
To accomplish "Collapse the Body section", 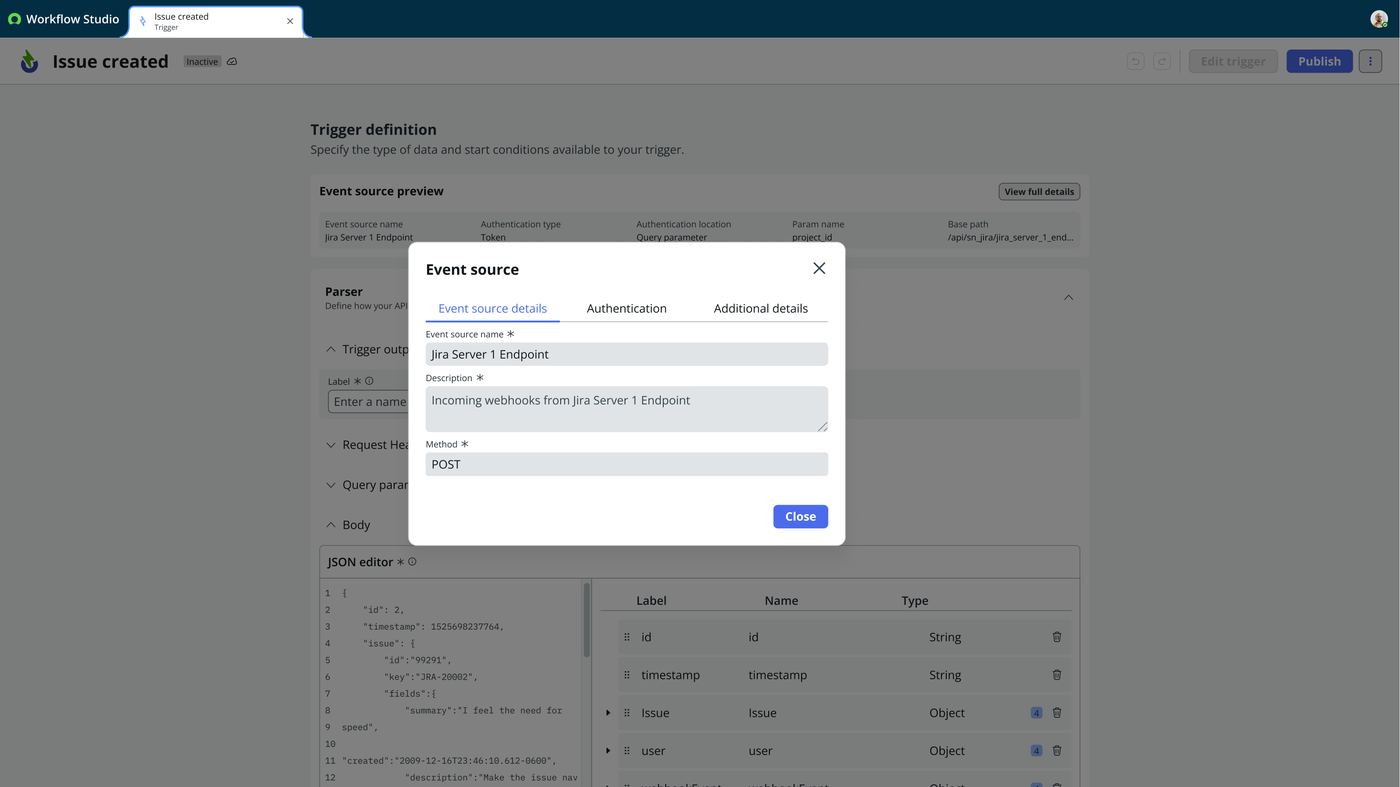I will pos(331,525).
